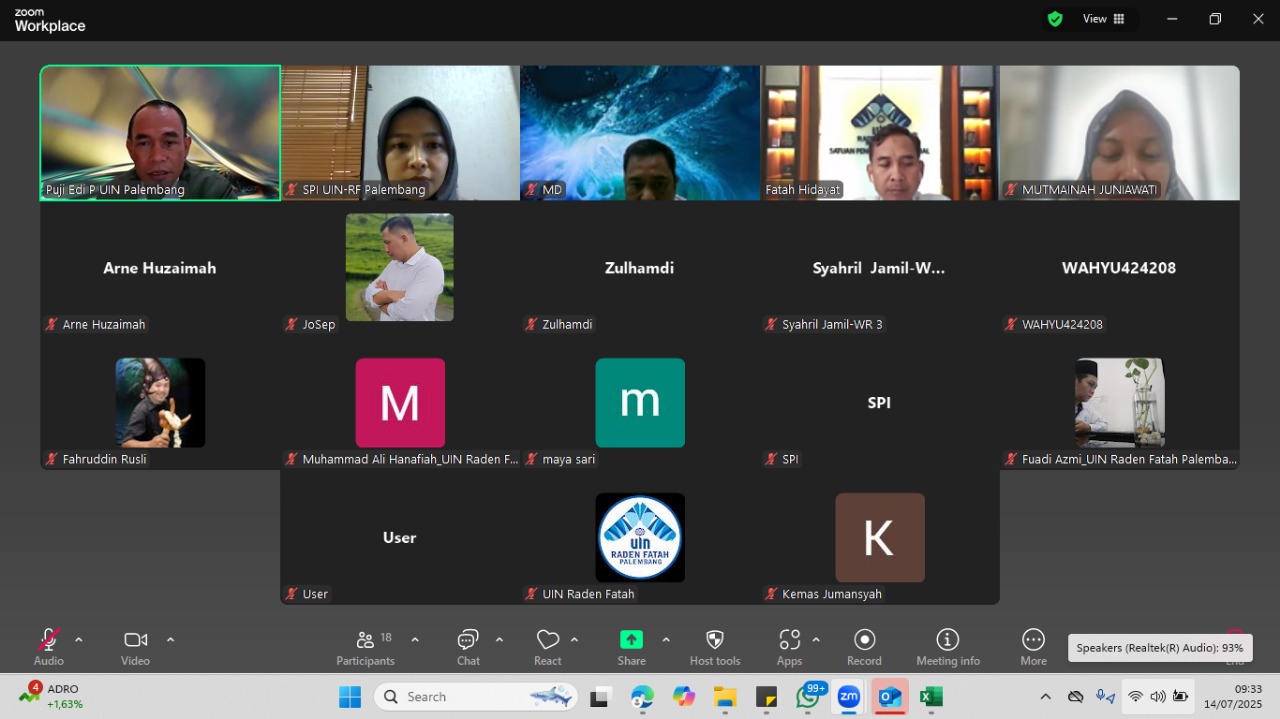Open File Explorer from the taskbar
This screenshot has height=719, width=1280.
click(x=725, y=697)
